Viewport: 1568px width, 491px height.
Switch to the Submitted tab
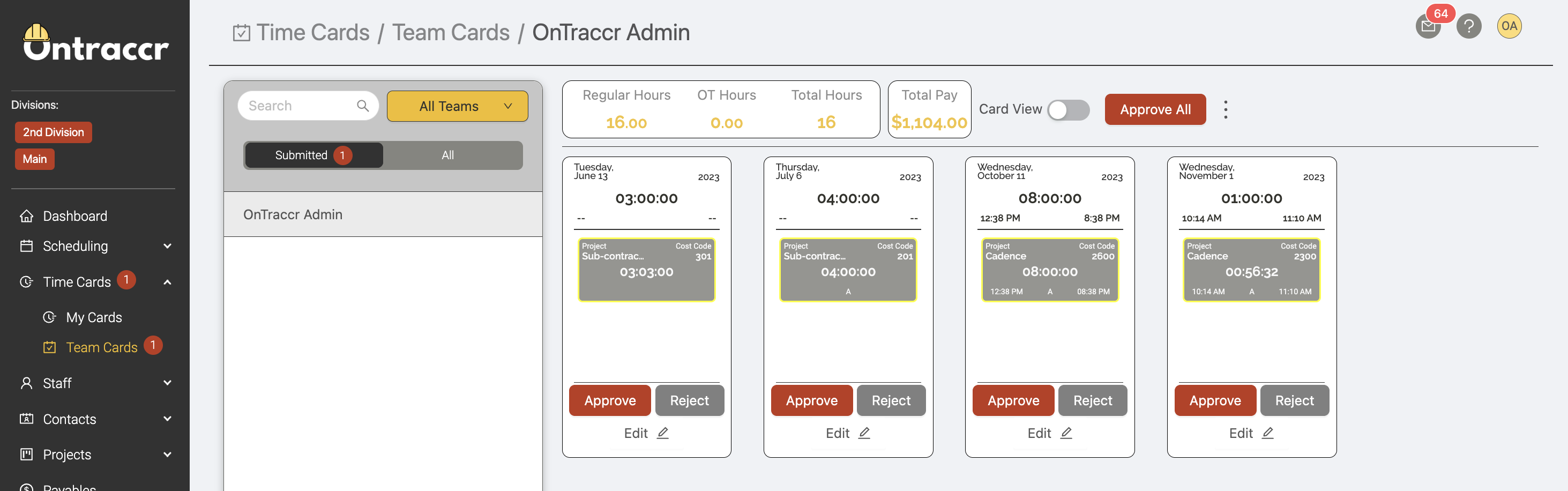tap(314, 155)
